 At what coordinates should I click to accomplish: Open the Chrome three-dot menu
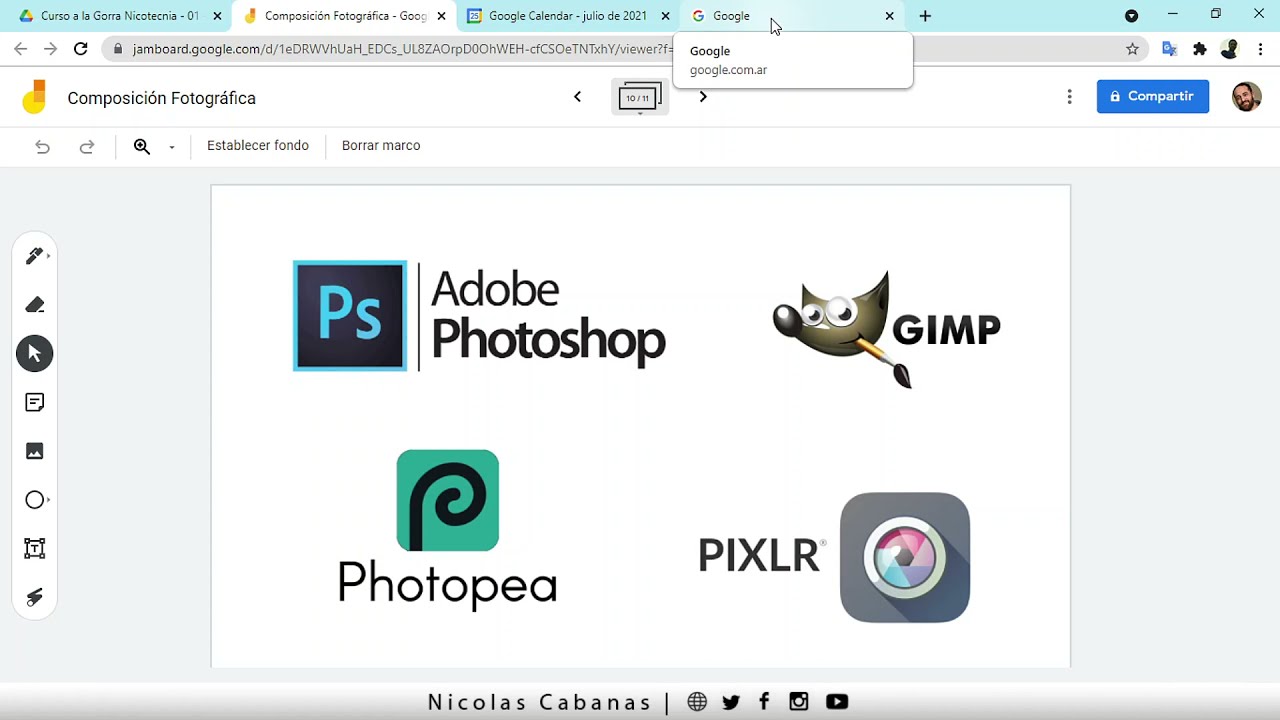1260,48
